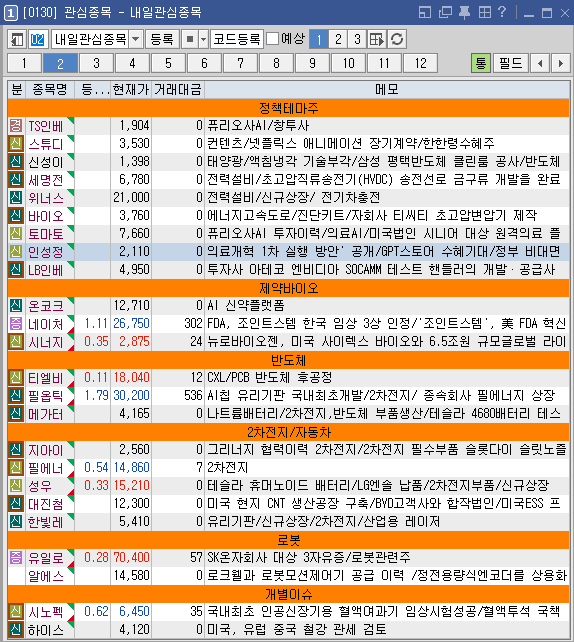Click the 26,750 price for 네이처
Screen dimensions: 574x642
pos(131,323)
